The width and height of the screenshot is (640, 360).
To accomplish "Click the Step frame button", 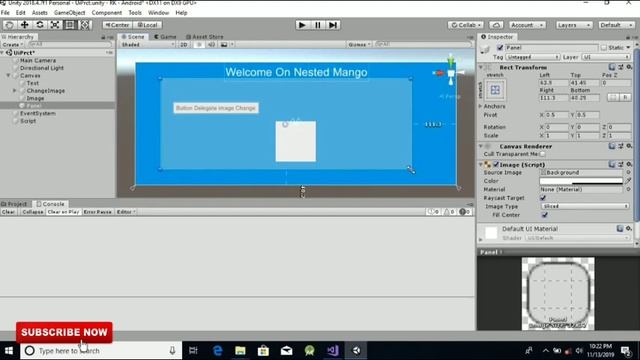I will pyautogui.click(x=333, y=25).
